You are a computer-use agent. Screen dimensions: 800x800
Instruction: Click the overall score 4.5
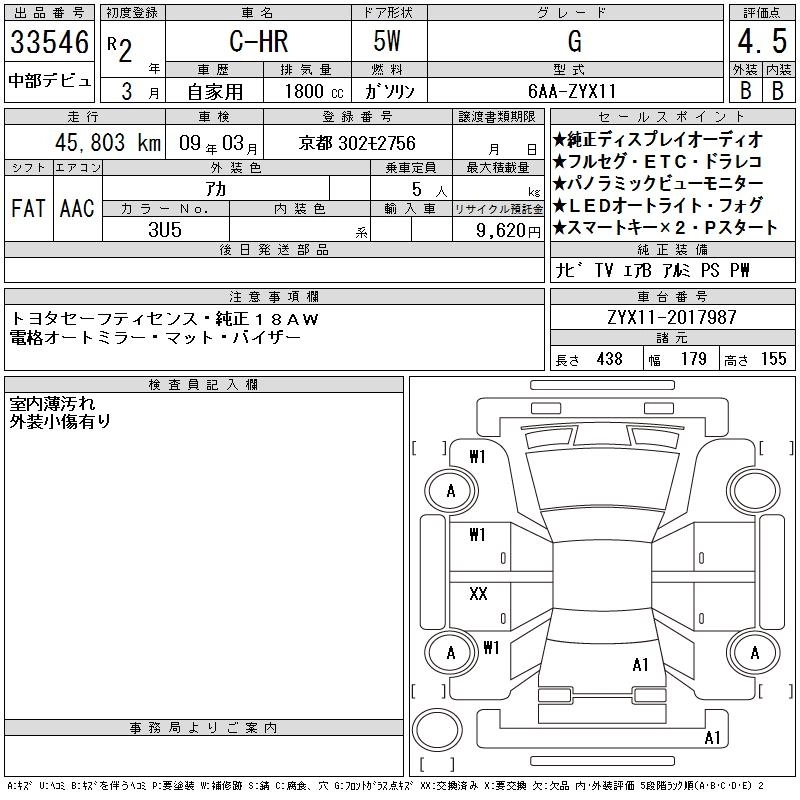[762, 41]
